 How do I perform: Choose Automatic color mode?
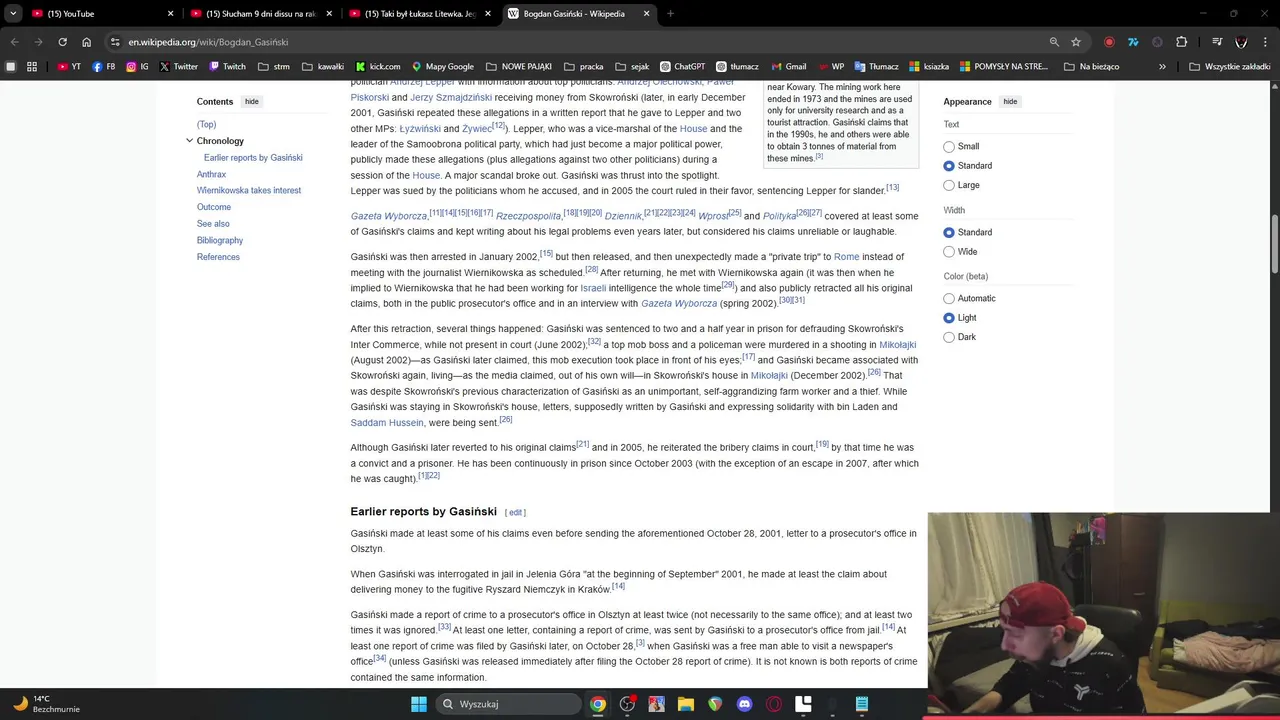(x=949, y=298)
